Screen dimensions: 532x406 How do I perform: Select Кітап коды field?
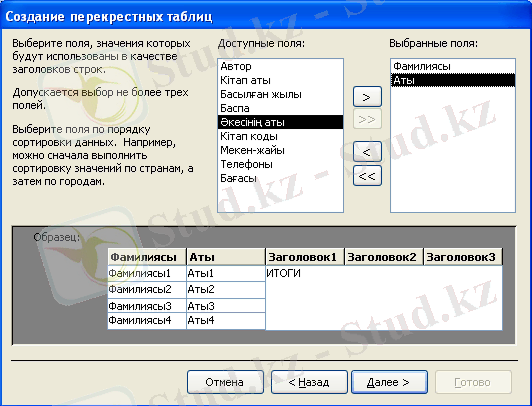[x=280, y=136]
